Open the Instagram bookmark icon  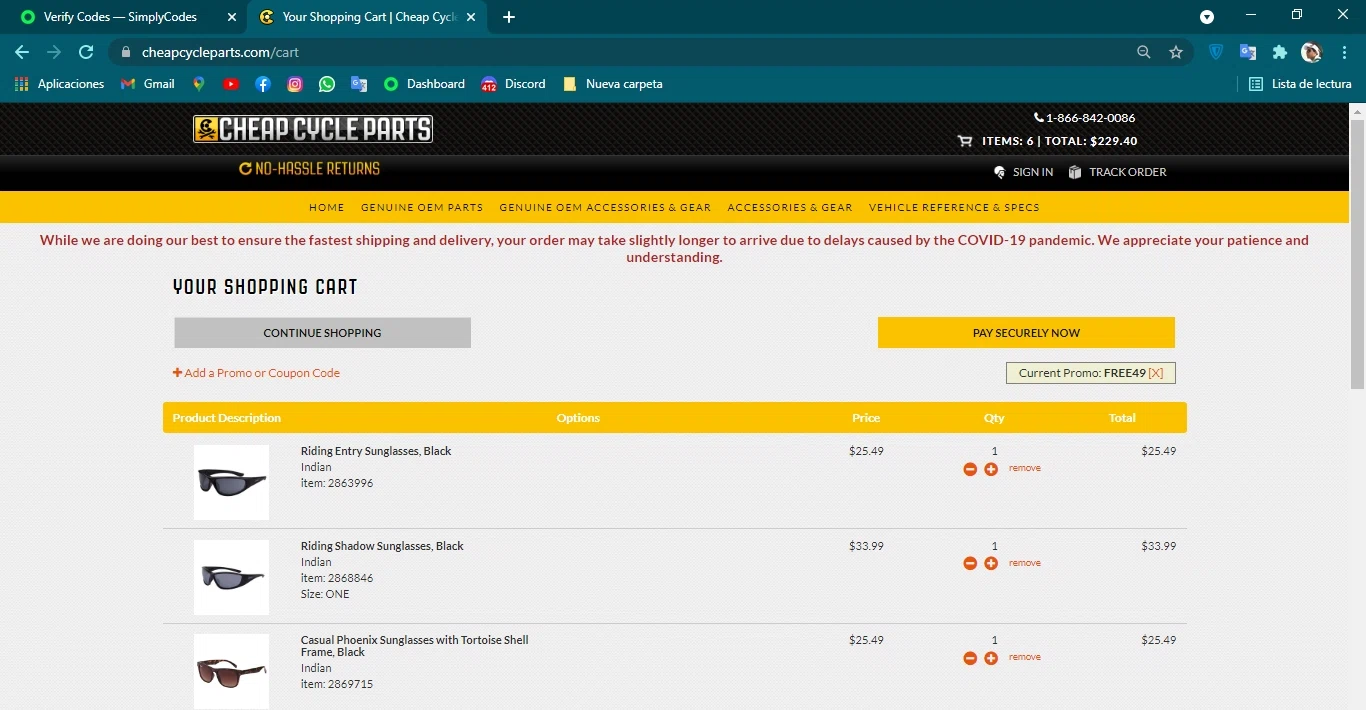(x=295, y=84)
